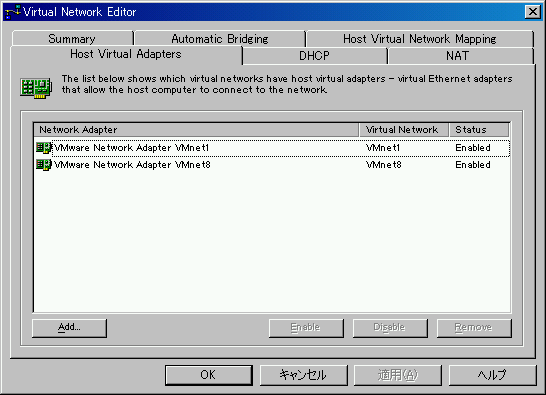The image size is (546, 395).
Task: Click the network card icon beside description
Action: (36, 87)
